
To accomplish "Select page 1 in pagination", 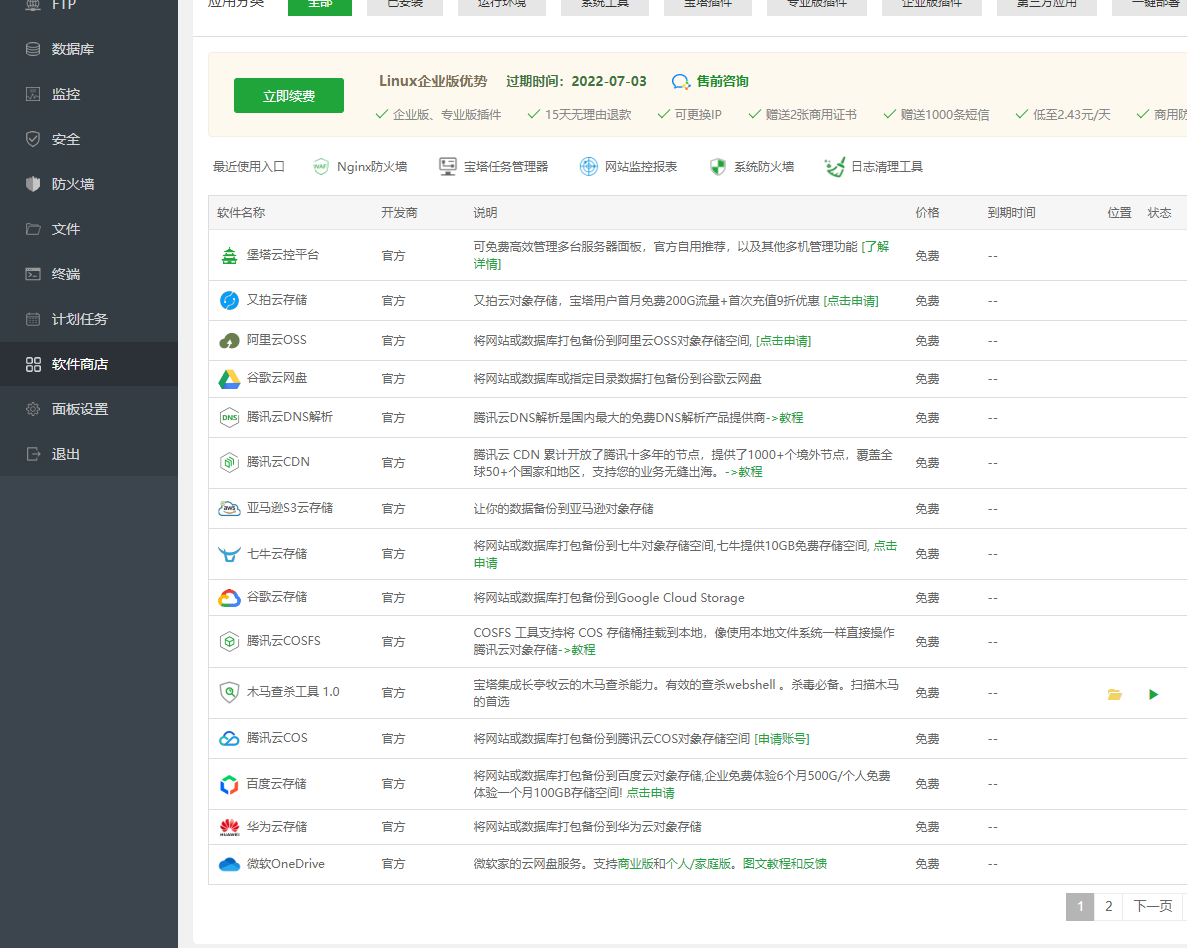I will point(1080,906).
